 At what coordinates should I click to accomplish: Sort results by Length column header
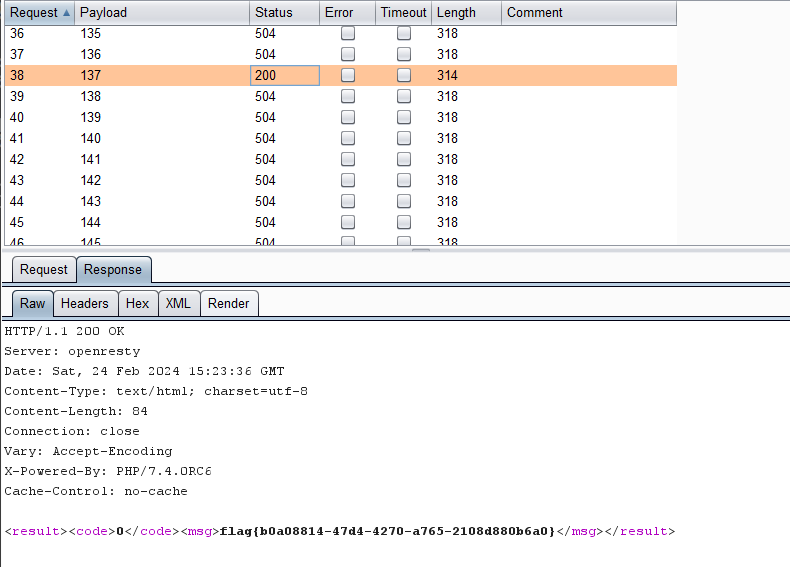click(x=465, y=13)
